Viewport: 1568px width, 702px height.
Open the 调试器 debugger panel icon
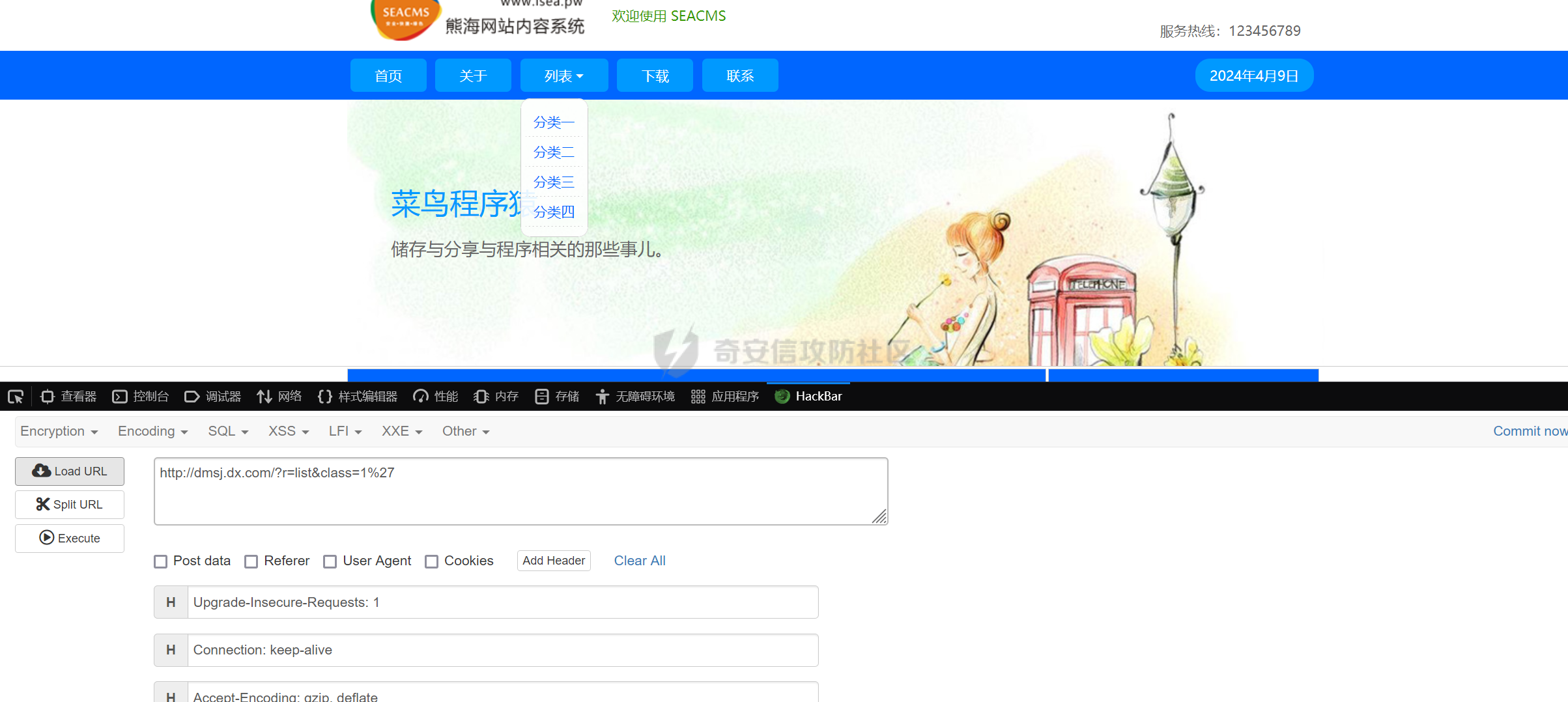click(x=192, y=397)
